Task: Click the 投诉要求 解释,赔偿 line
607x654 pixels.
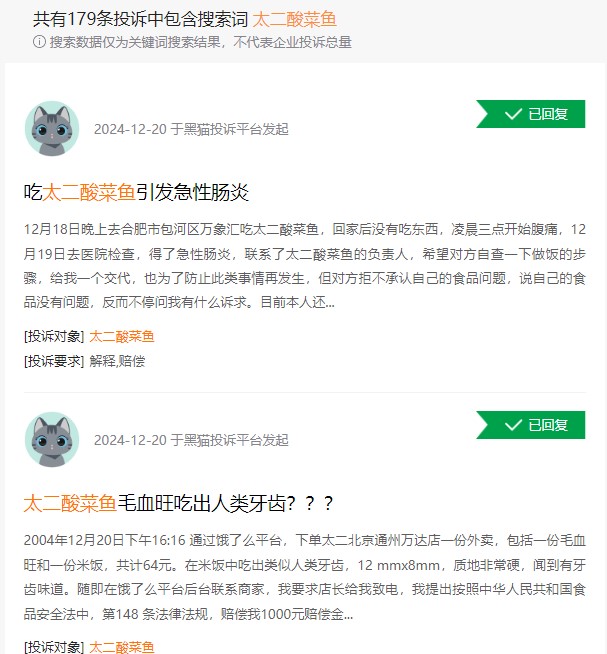Action: click(85, 361)
